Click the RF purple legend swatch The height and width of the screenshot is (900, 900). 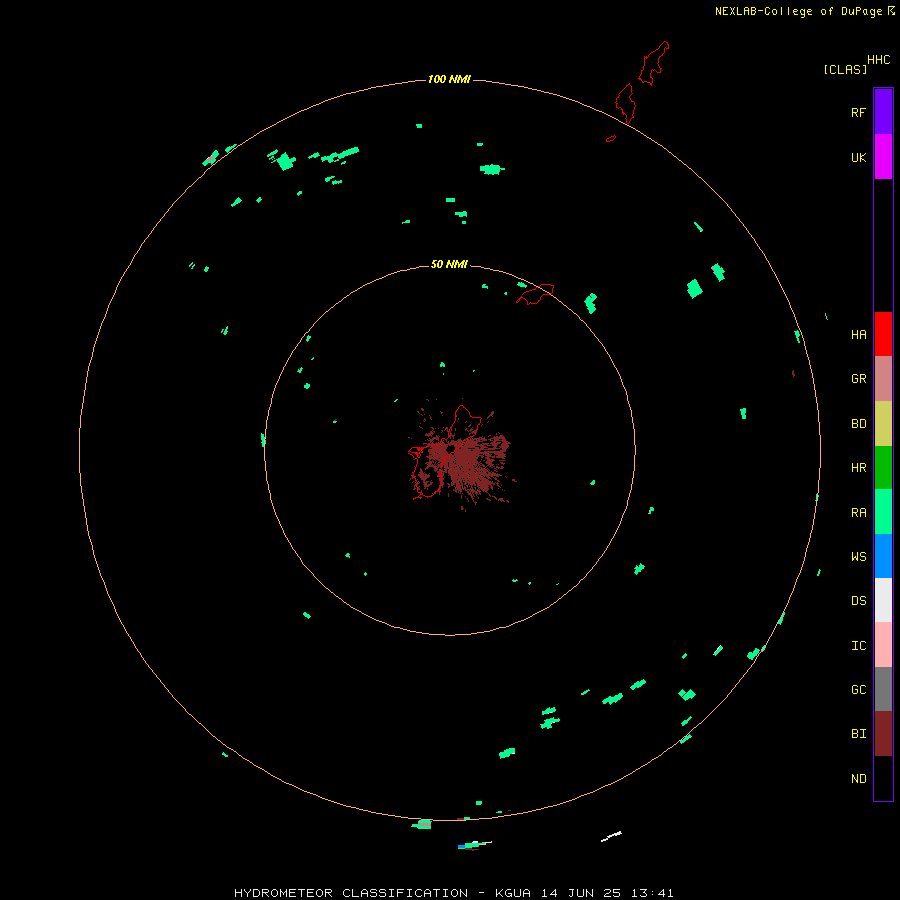(883, 112)
